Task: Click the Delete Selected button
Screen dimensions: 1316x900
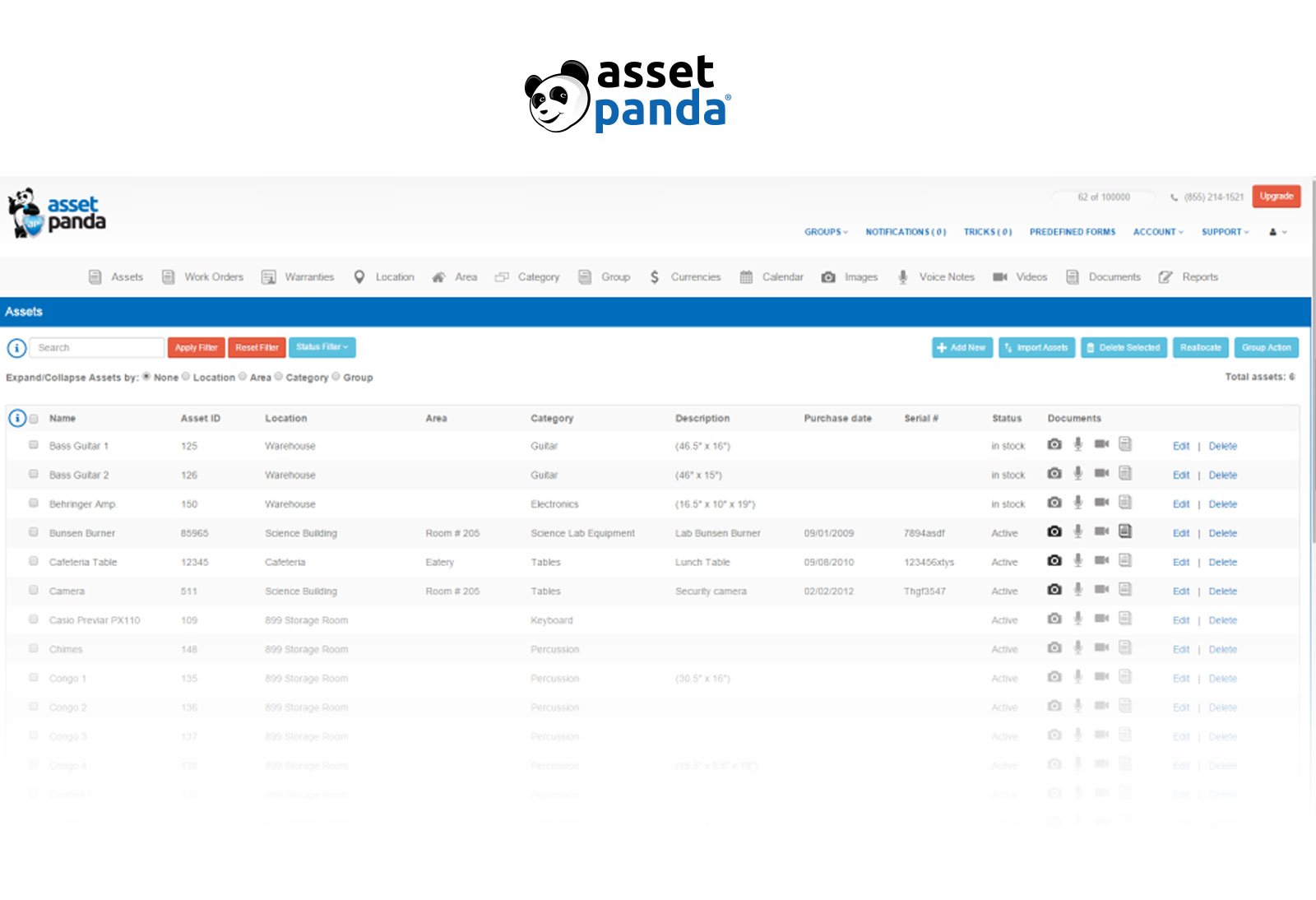Action: tap(1124, 347)
